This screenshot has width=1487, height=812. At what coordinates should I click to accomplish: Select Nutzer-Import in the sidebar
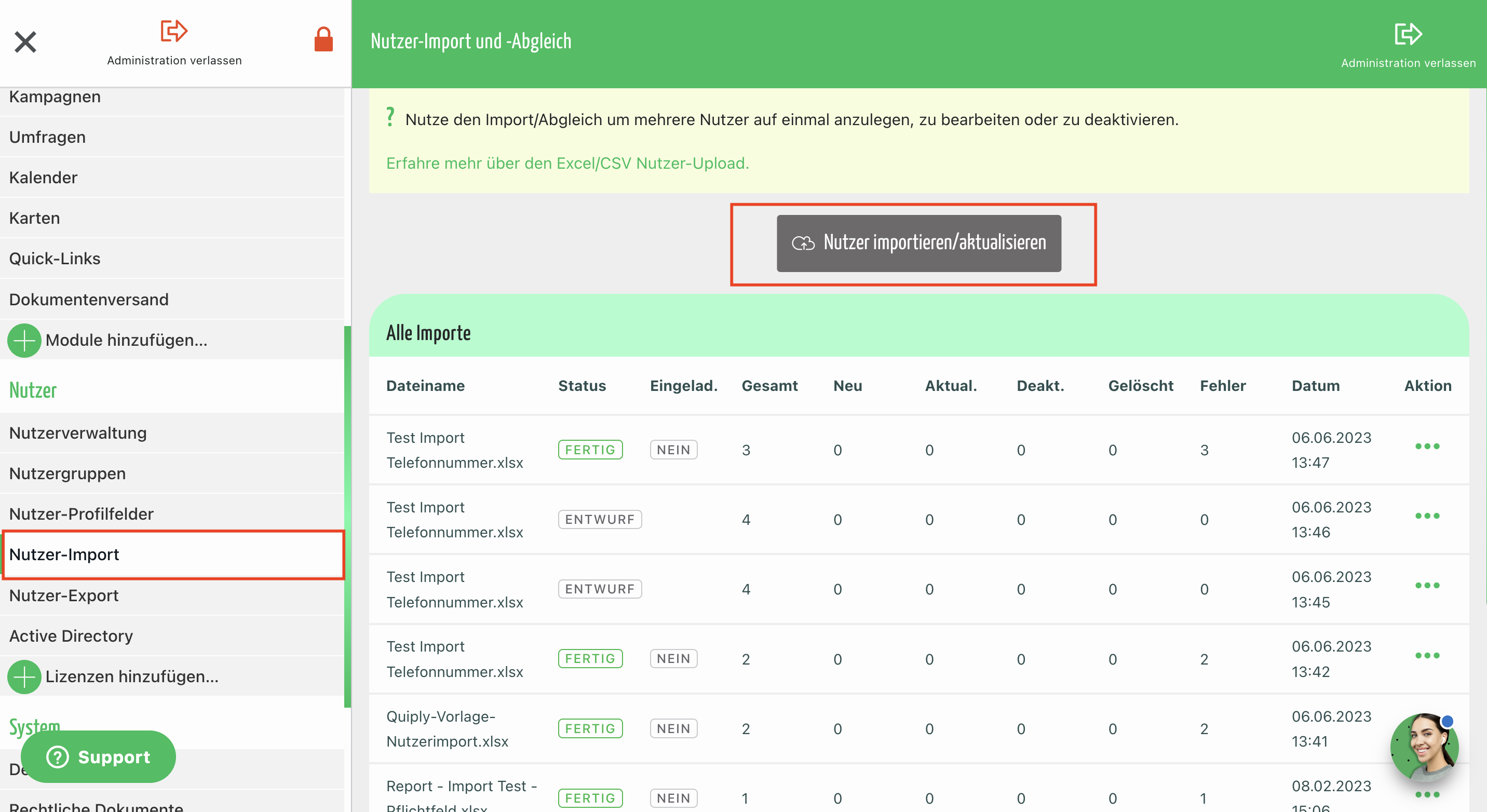[172, 554]
